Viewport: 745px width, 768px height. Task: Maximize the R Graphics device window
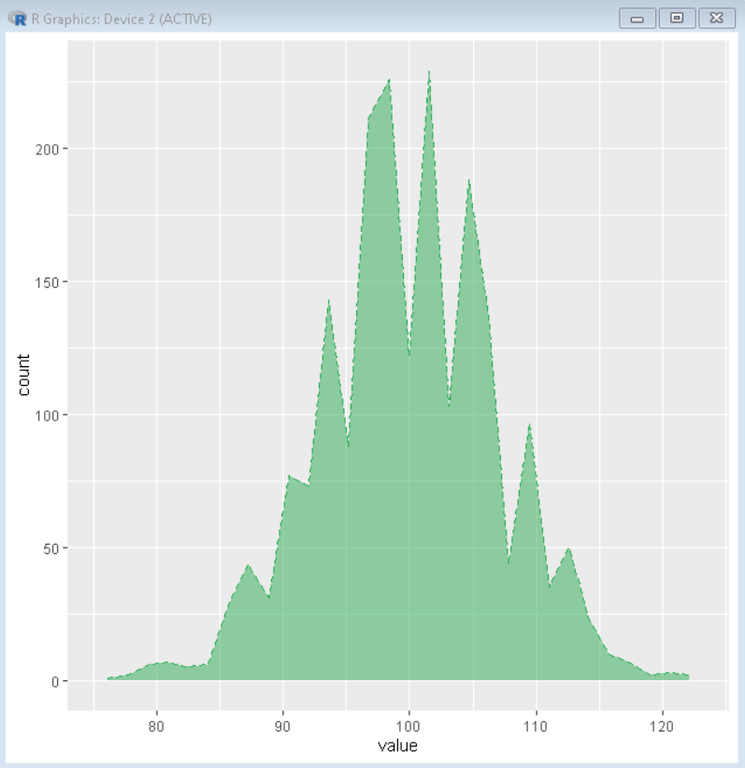pos(677,19)
